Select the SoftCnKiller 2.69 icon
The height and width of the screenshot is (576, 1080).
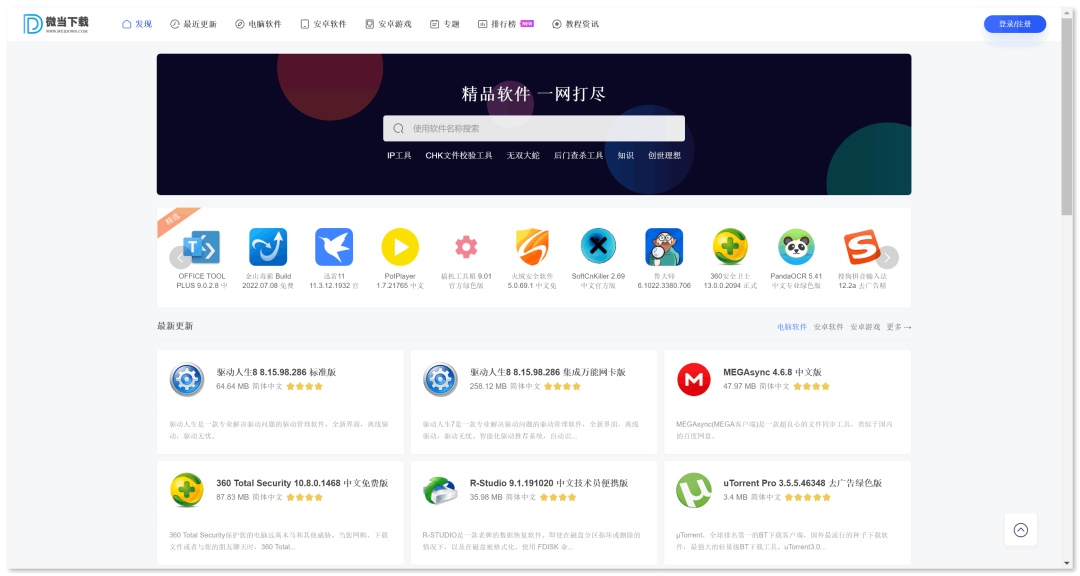coord(598,247)
